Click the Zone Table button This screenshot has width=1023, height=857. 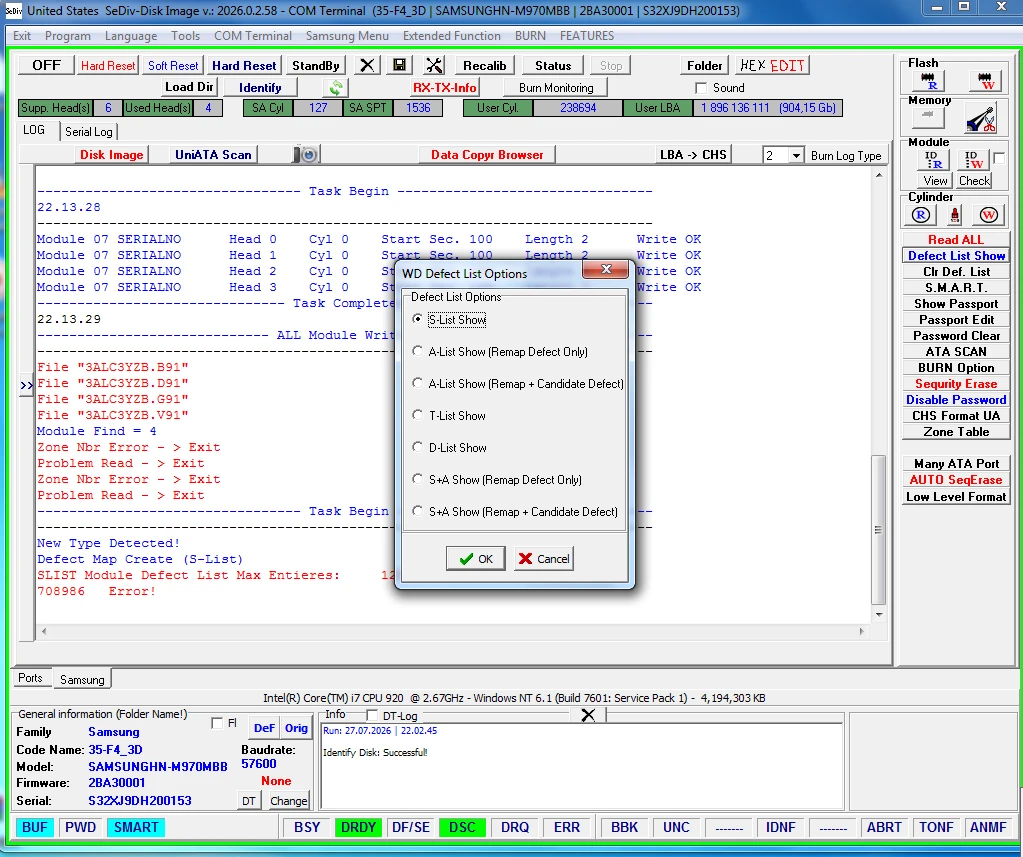point(956,432)
